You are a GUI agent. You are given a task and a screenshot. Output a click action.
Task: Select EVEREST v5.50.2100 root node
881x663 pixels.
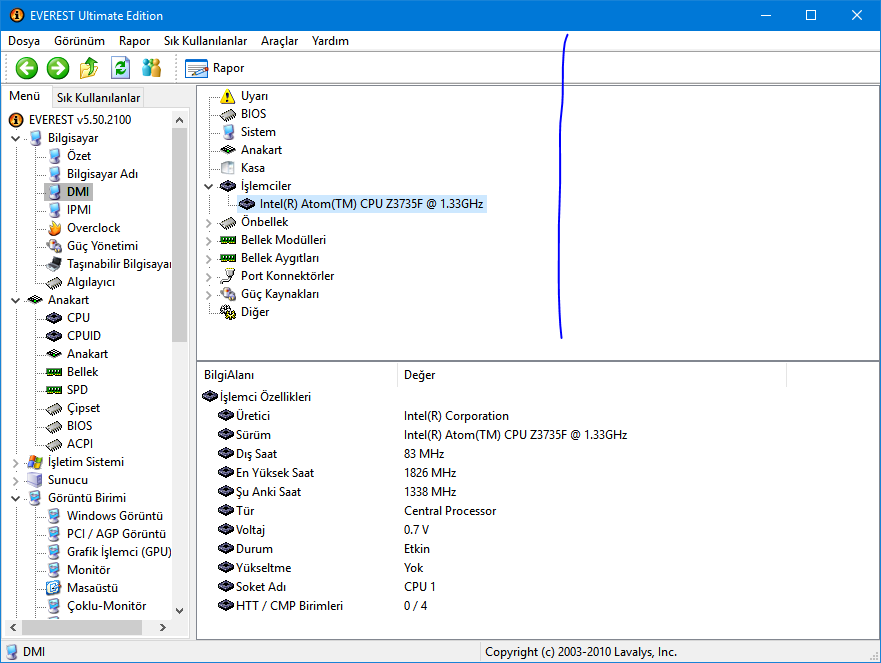(x=80, y=120)
